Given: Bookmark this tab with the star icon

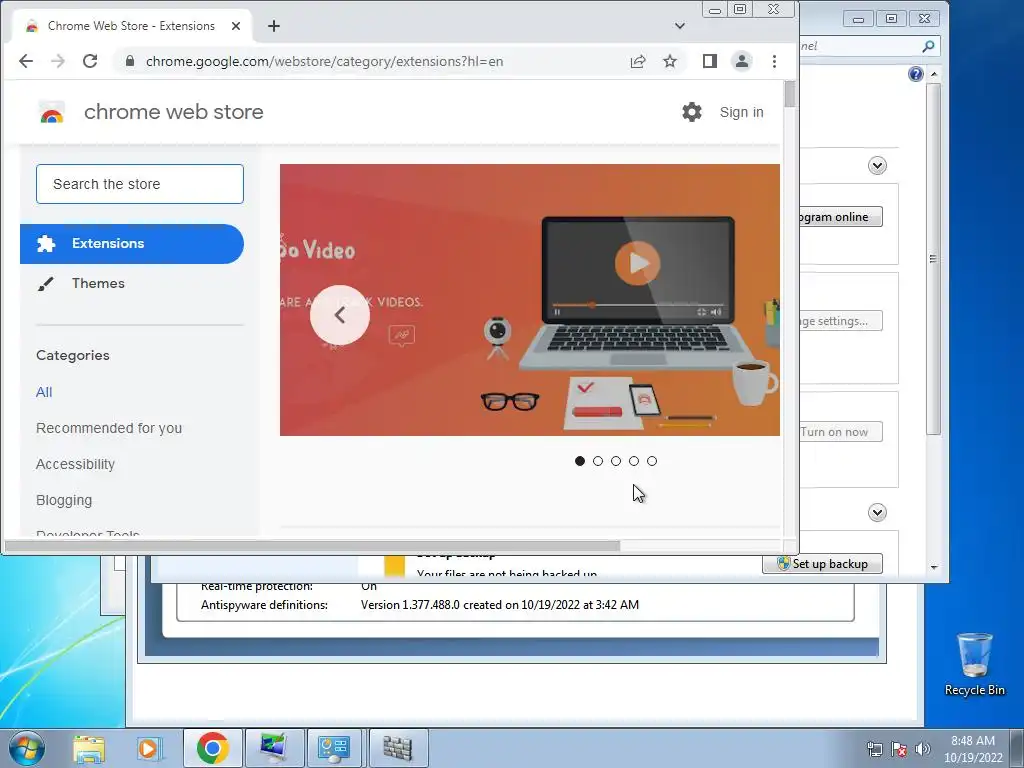Looking at the screenshot, I should (669, 61).
